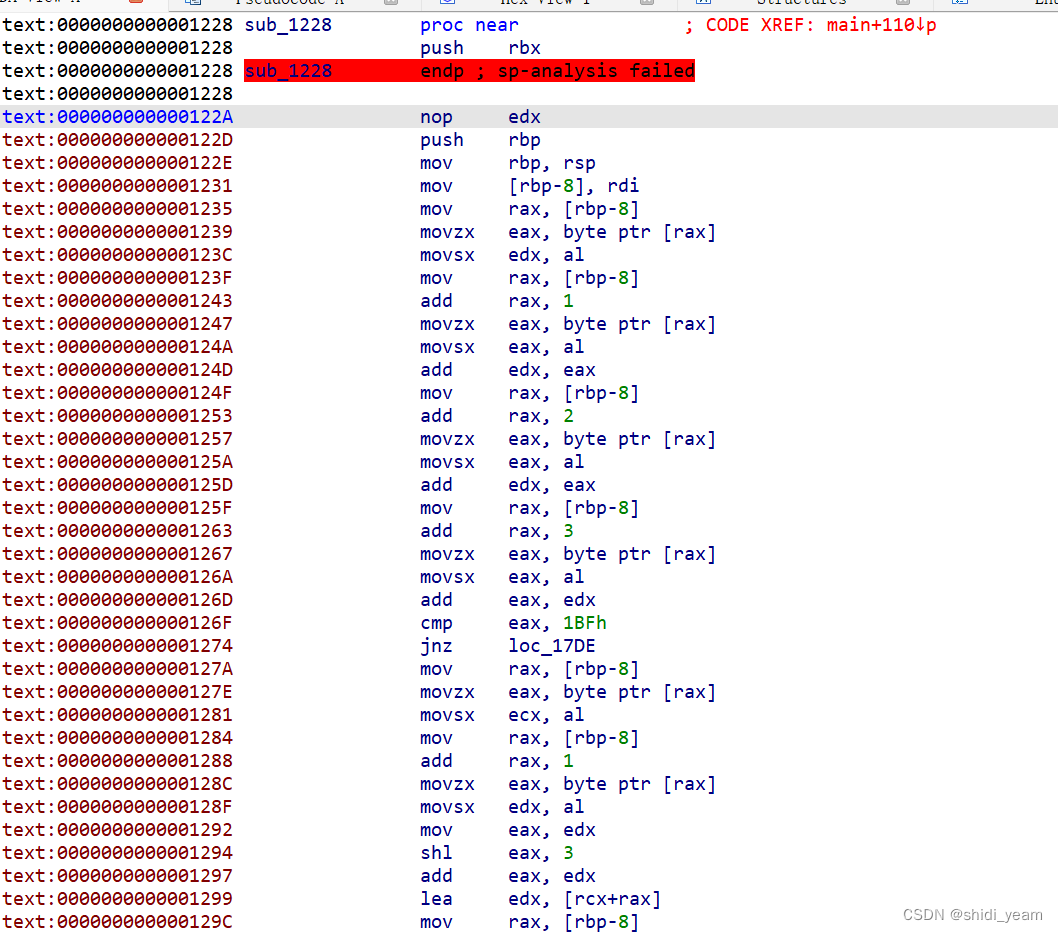Click the Pseudocode-A tab icon
The image size is (1058, 932).
[x=196, y=4]
